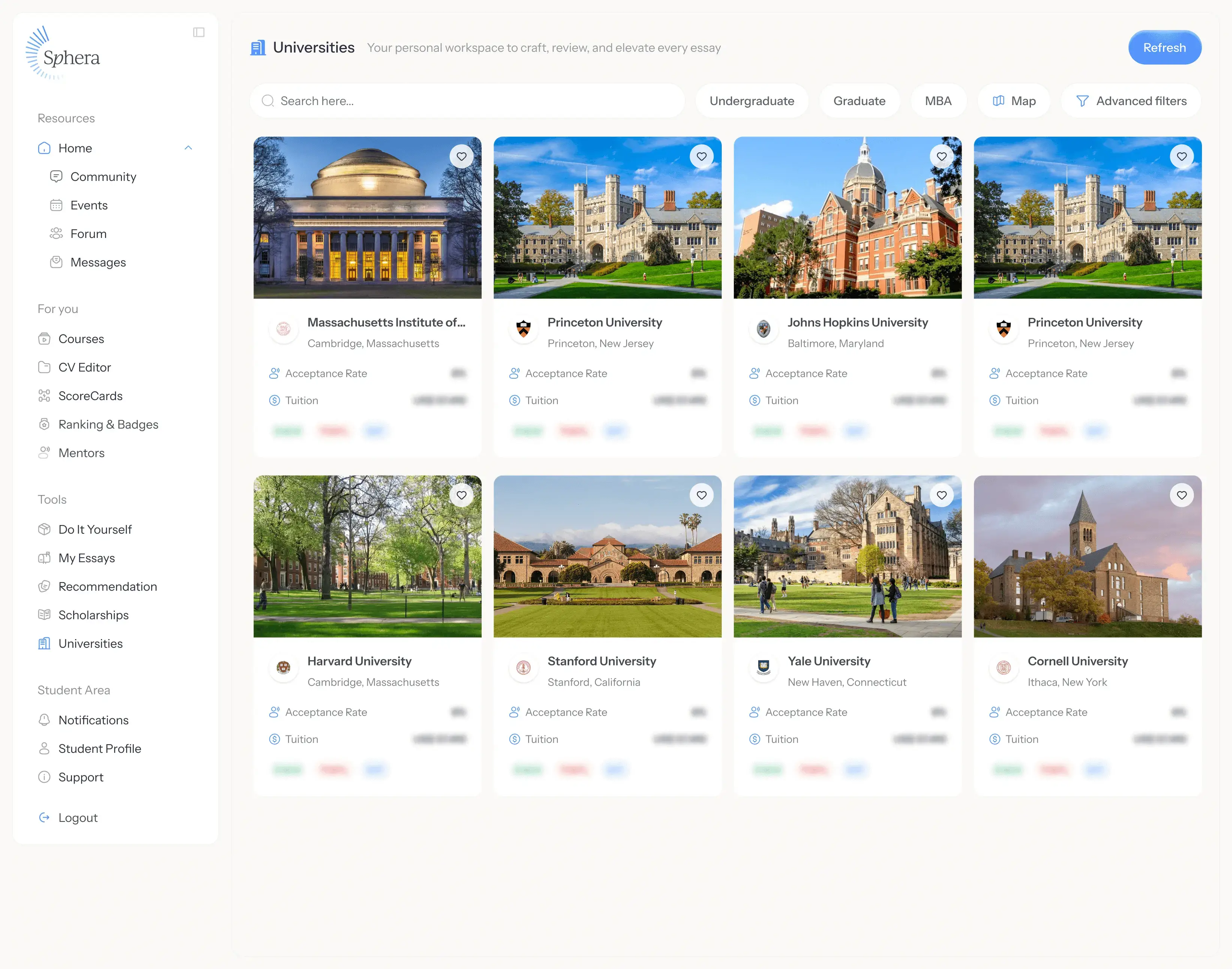Viewport: 1232px width, 969px height.
Task: Select the MBA filter tab
Action: click(938, 101)
